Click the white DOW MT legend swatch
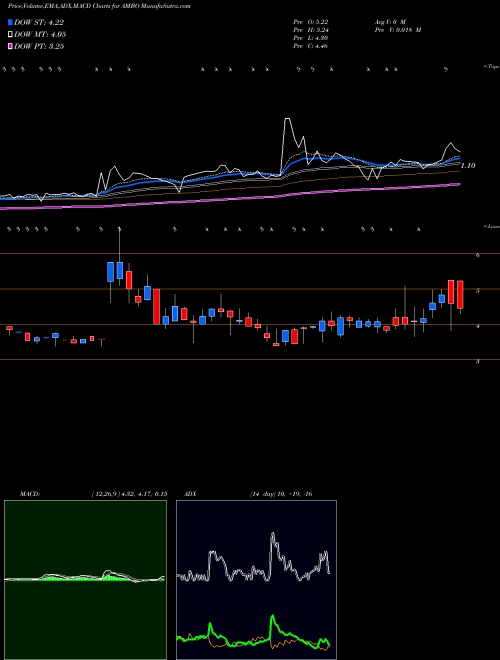 11,35
